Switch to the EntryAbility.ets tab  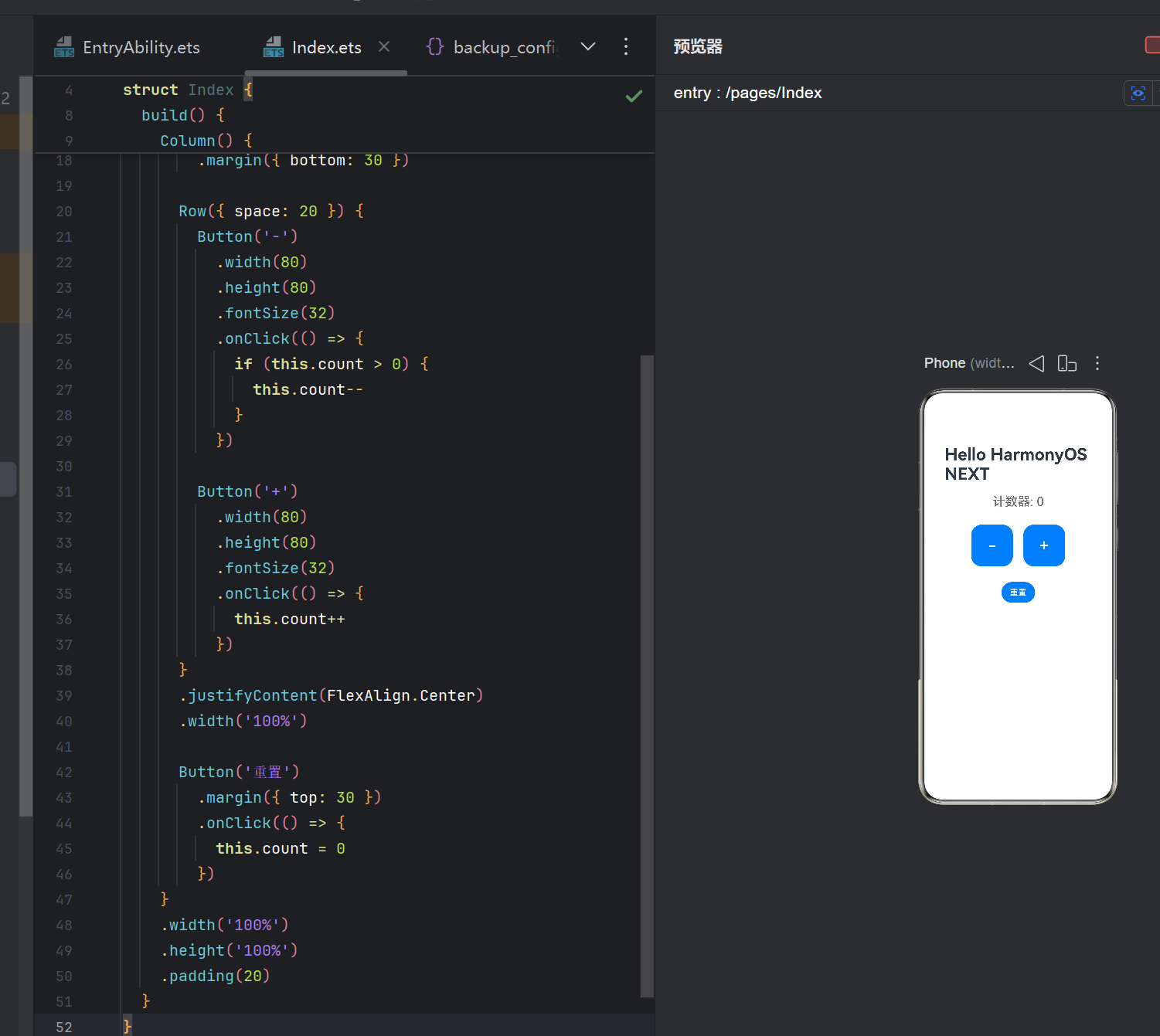click(128, 47)
